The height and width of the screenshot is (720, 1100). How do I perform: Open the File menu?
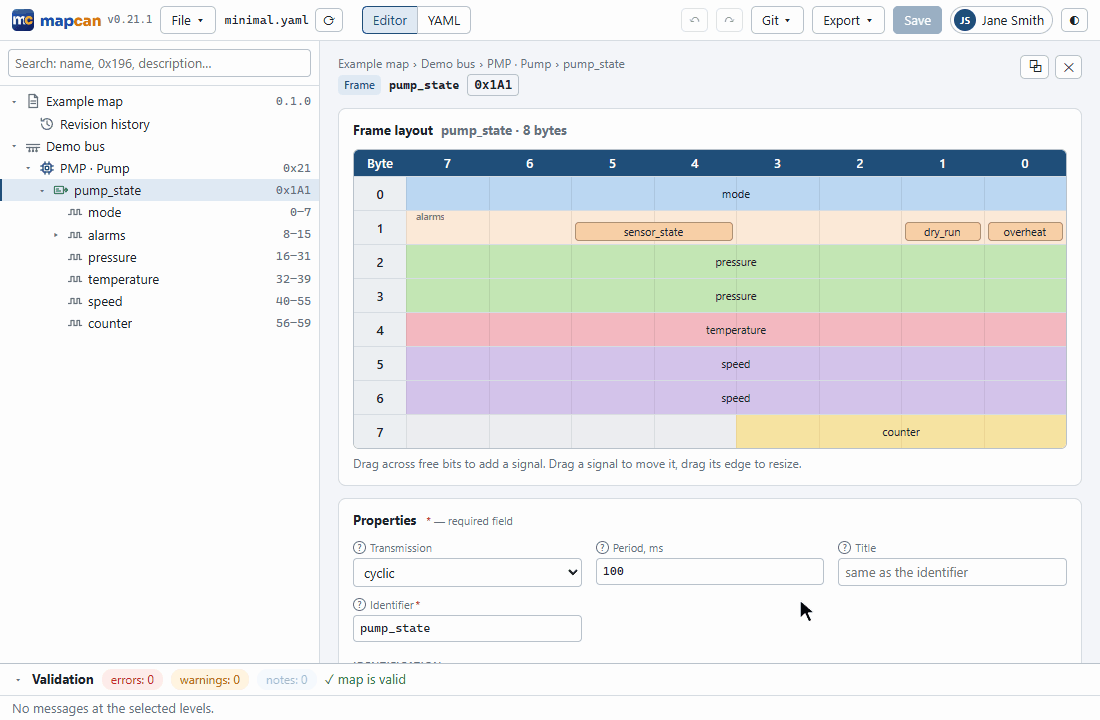[x=187, y=20]
